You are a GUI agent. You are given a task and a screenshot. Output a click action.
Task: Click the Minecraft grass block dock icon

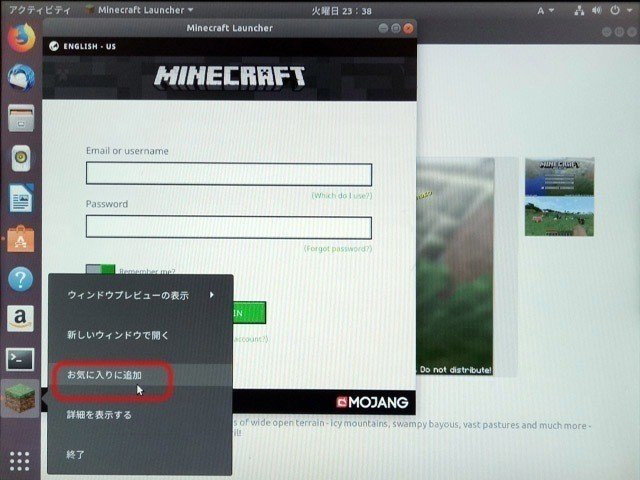[20, 398]
